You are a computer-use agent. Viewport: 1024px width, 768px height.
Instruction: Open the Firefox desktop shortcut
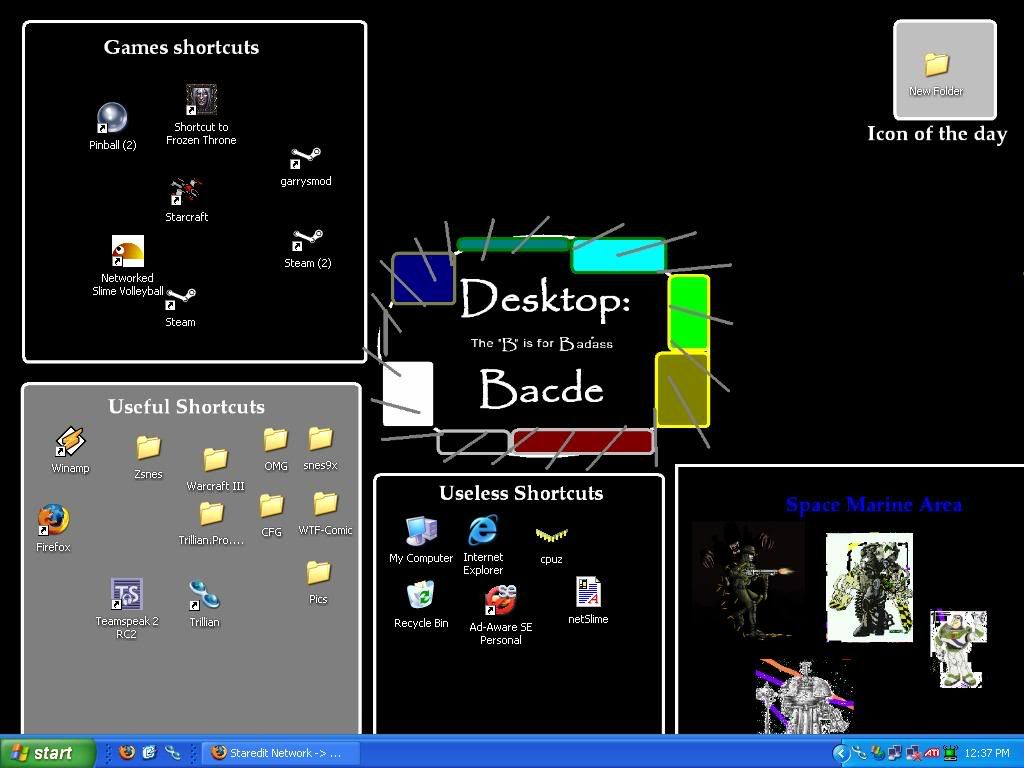click(x=53, y=521)
